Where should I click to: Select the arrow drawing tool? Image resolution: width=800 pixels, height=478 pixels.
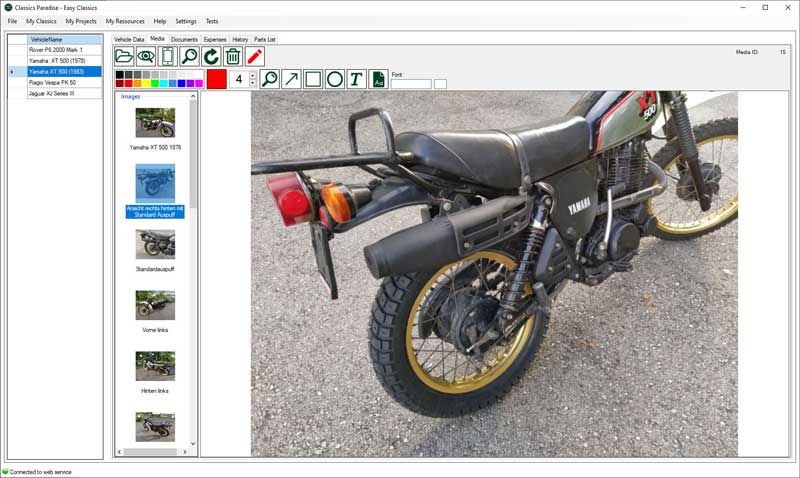click(x=291, y=79)
